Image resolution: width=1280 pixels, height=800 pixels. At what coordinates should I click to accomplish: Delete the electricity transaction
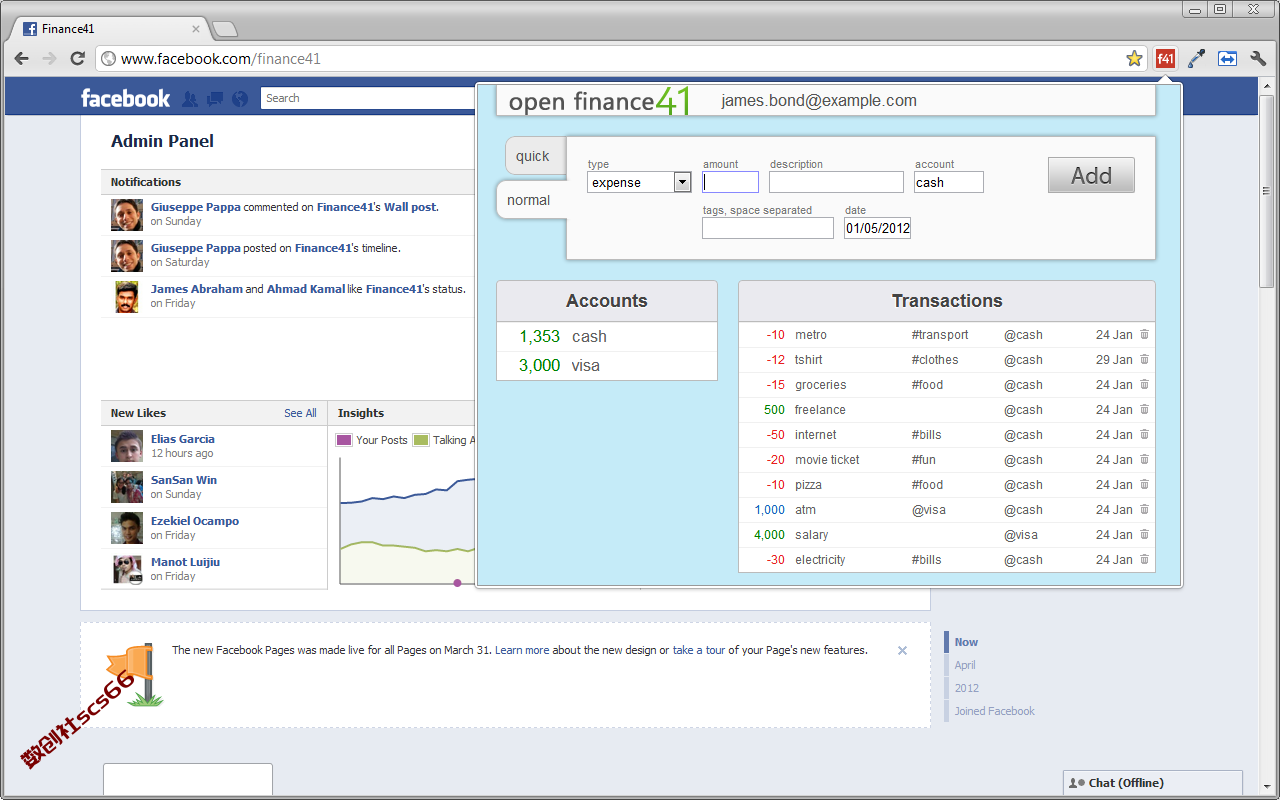click(1144, 560)
